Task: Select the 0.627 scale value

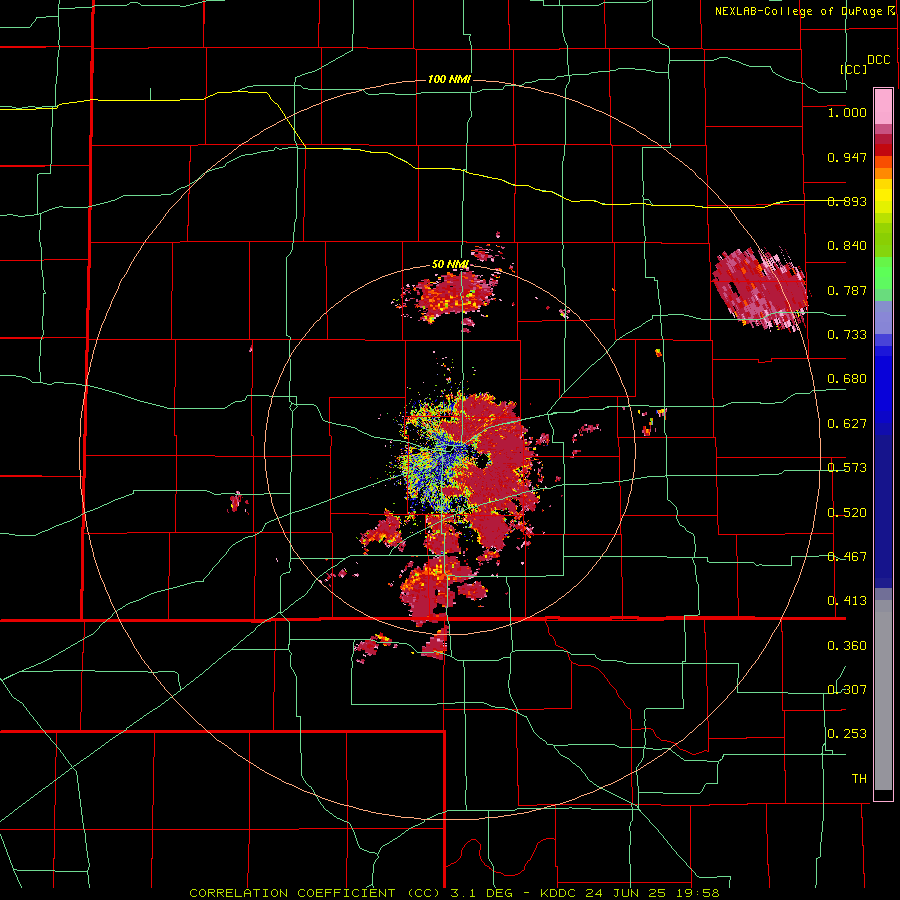Action: (x=847, y=424)
